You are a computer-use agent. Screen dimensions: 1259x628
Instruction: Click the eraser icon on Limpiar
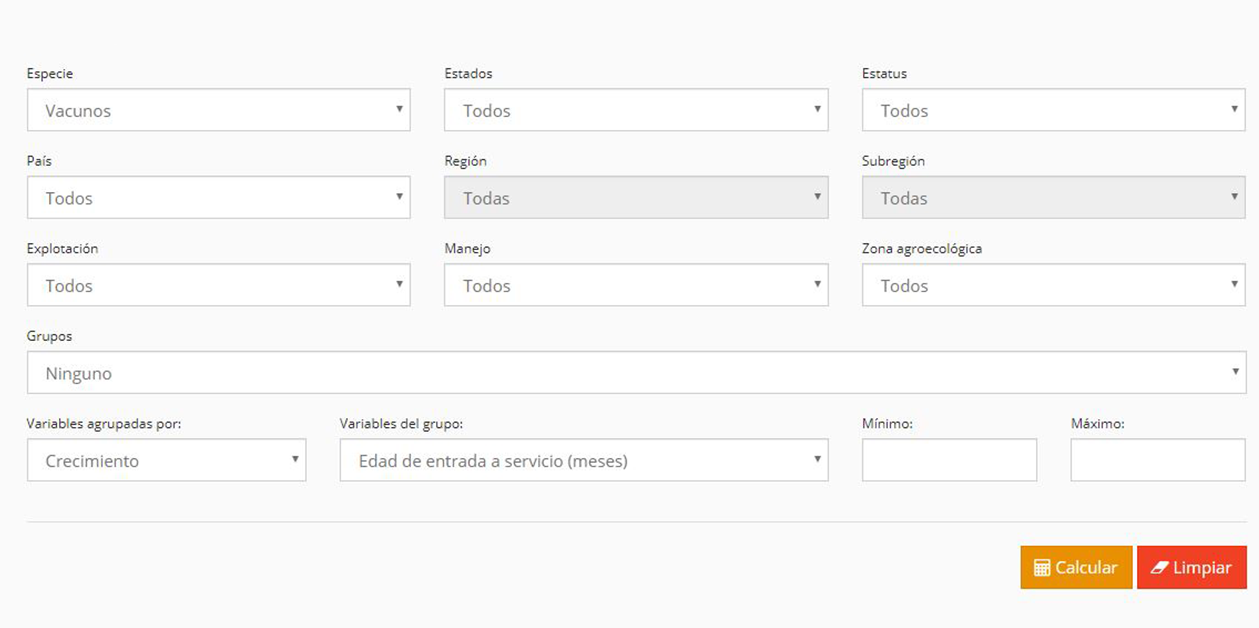(1160, 568)
